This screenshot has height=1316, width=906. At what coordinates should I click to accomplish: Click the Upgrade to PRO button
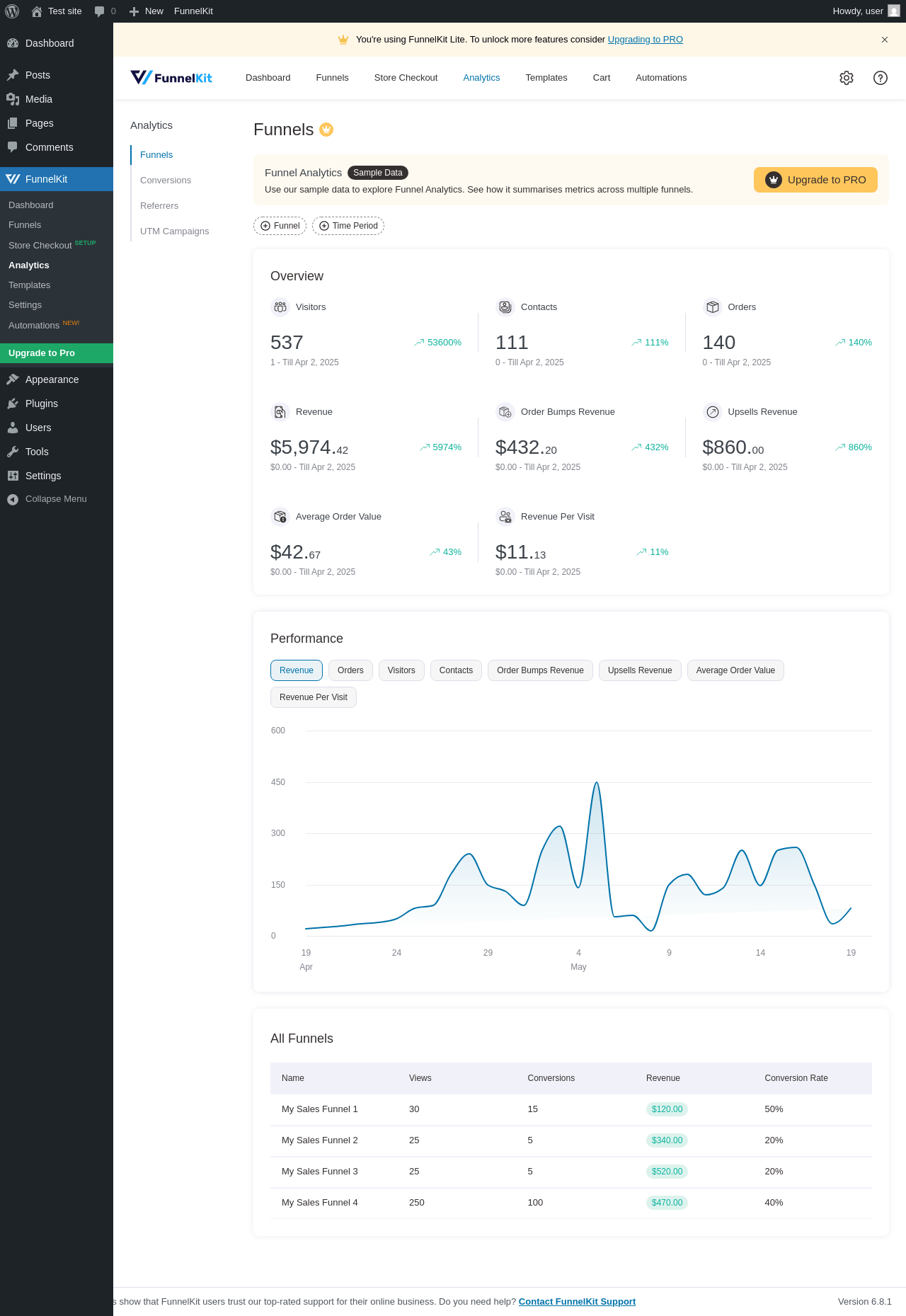point(815,180)
